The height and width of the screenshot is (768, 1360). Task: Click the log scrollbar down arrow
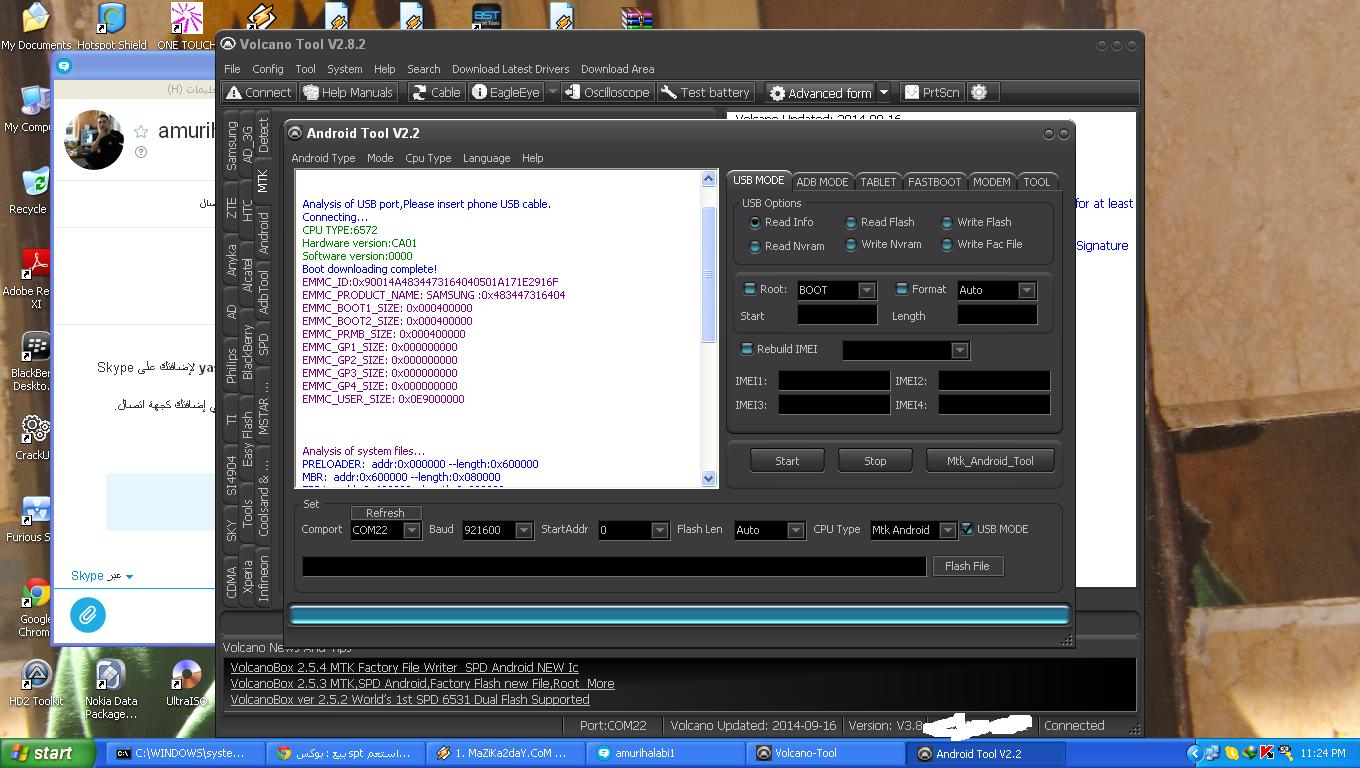coord(709,479)
